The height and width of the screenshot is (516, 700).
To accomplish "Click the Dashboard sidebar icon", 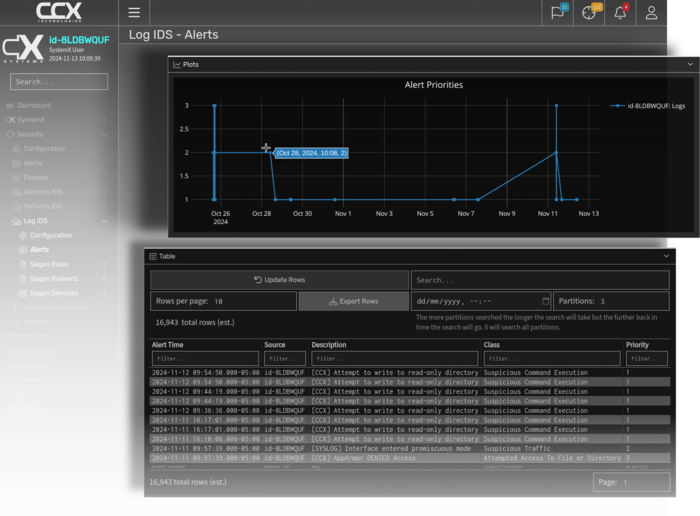I will [10, 105].
